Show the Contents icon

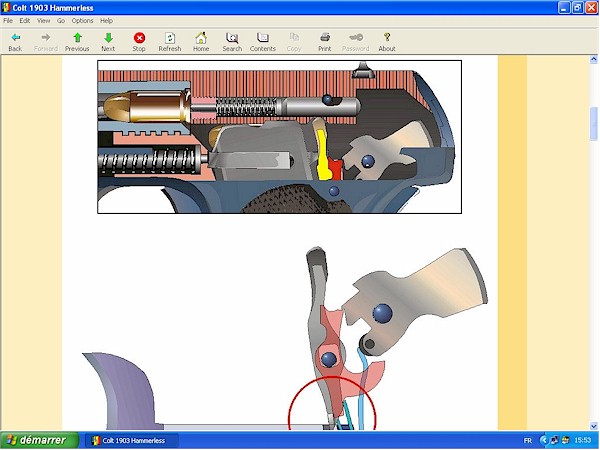pyautogui.click(x=262, y=38)
